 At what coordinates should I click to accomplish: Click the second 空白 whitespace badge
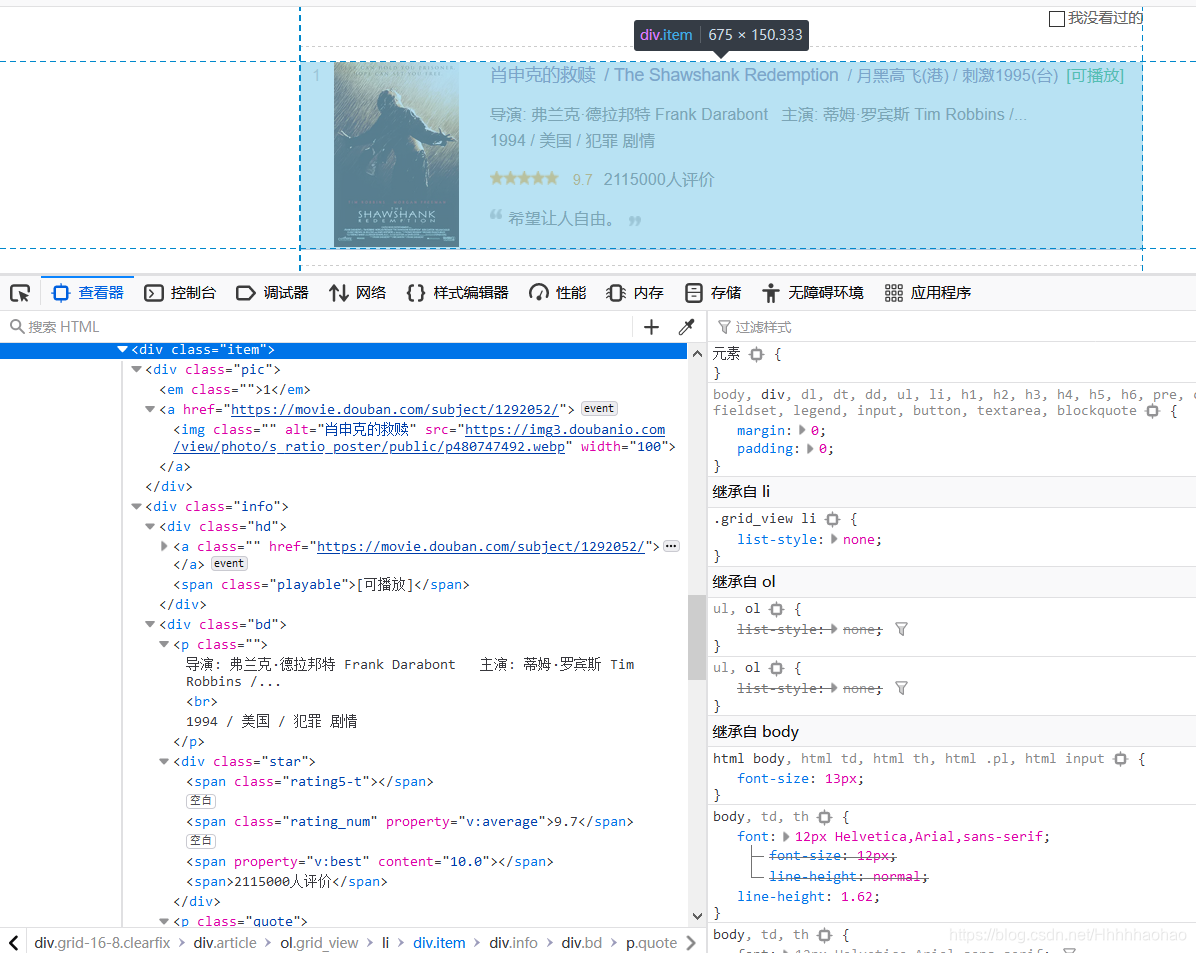pos(201,841)
